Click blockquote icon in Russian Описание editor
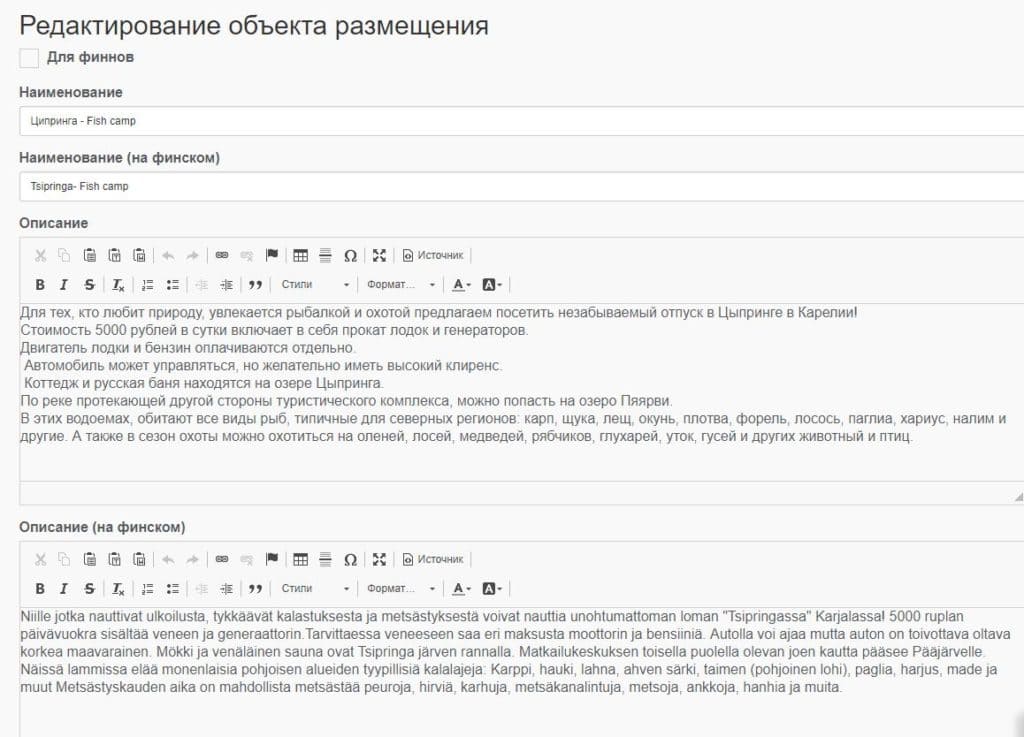The width and height of the screenshot is (1024, 737). 255,285
